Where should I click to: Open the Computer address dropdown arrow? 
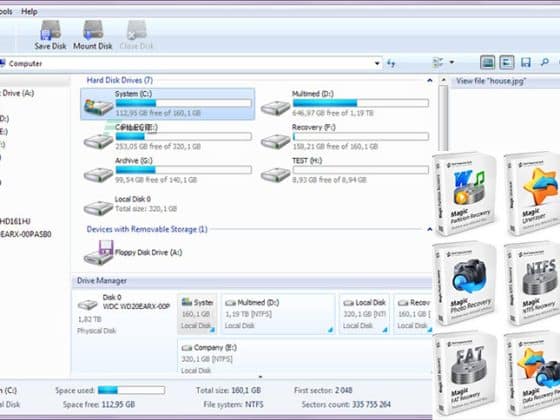(377, 64)
